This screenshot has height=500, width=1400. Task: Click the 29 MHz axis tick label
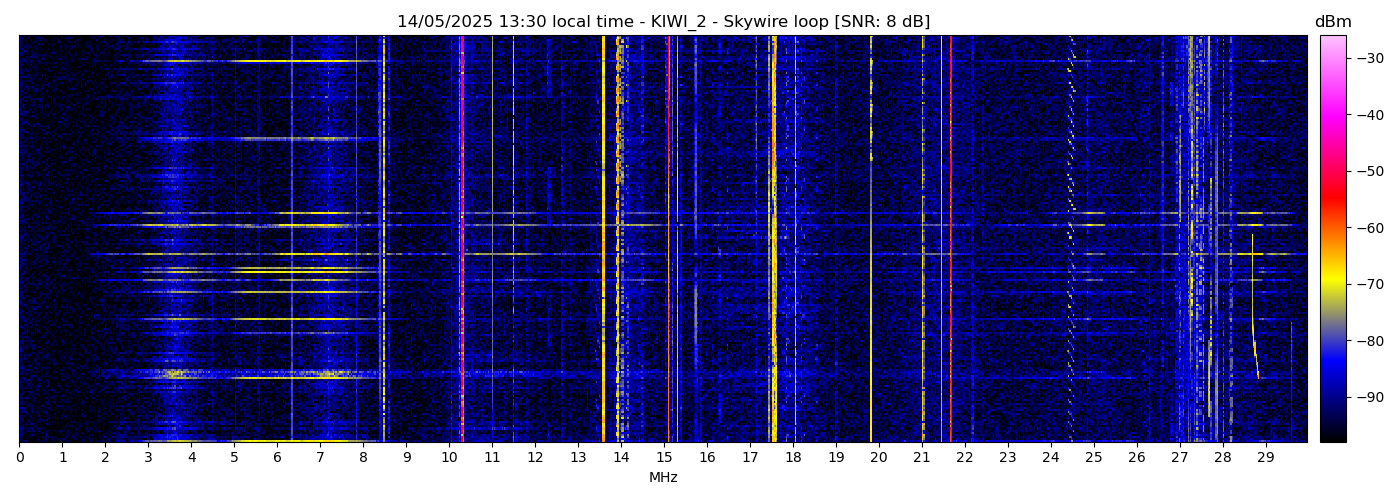(1266, 457)
